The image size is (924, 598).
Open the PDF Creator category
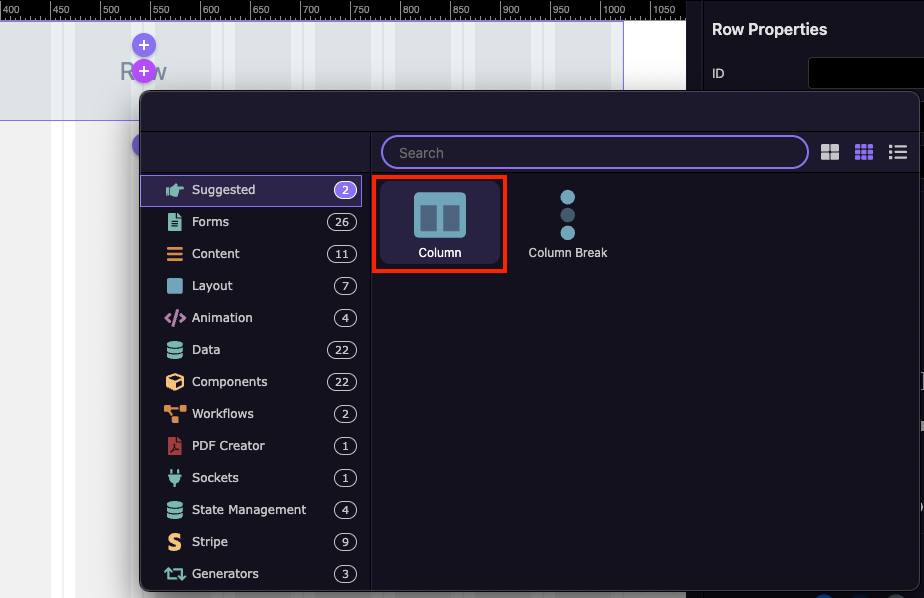pos(250,446)
